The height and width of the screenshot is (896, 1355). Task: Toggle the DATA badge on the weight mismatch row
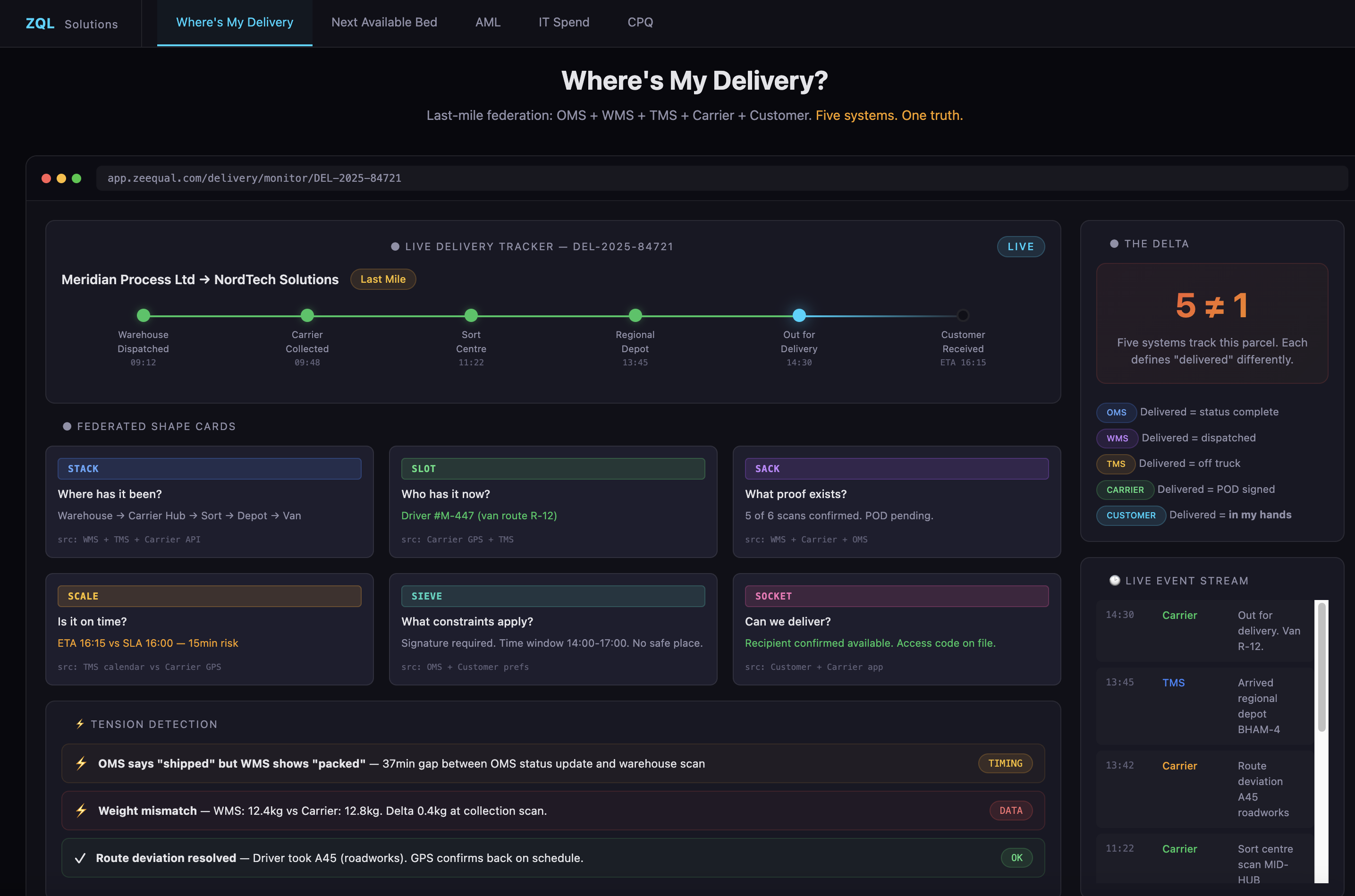[1010, 810]
